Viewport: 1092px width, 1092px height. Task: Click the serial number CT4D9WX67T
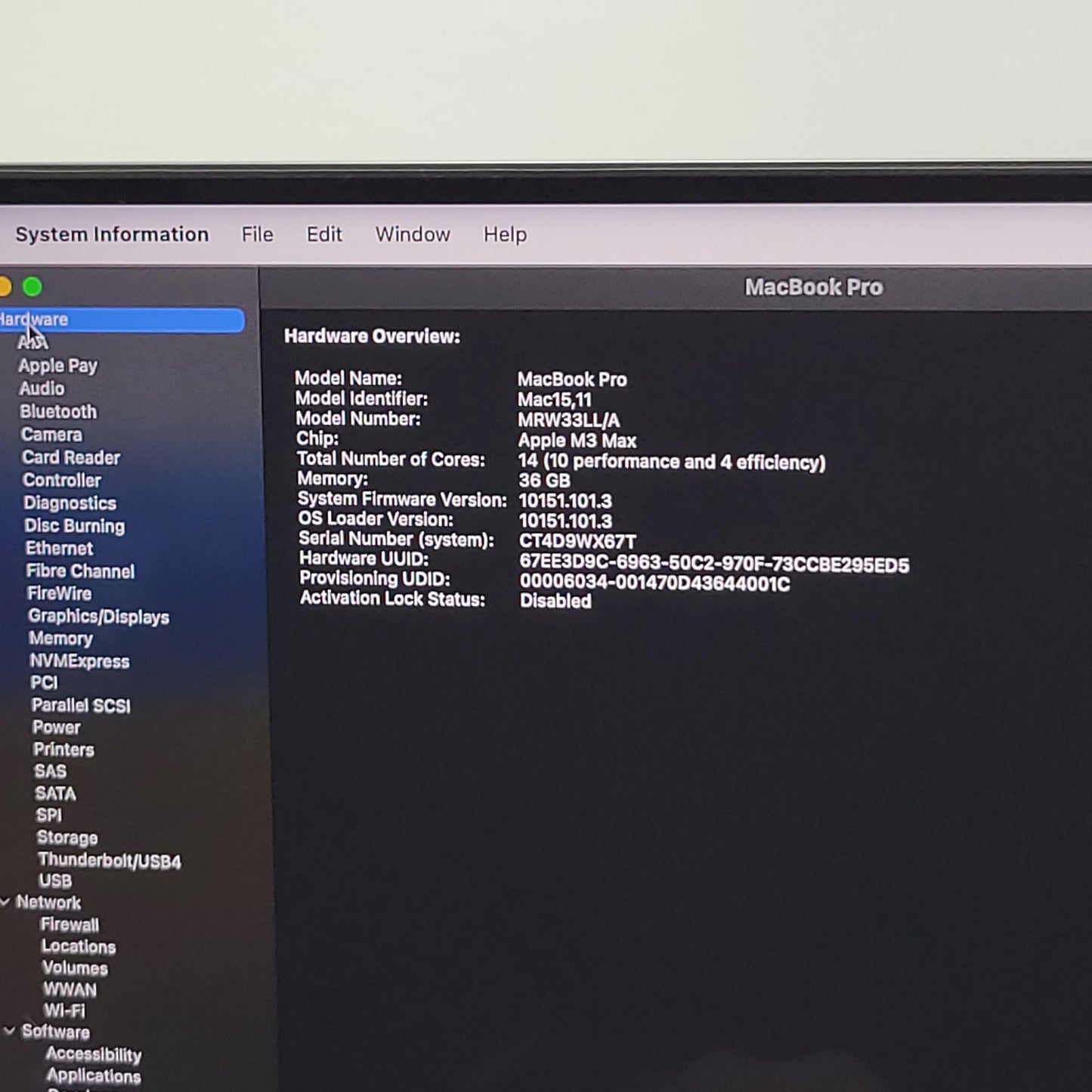(577, 542)
